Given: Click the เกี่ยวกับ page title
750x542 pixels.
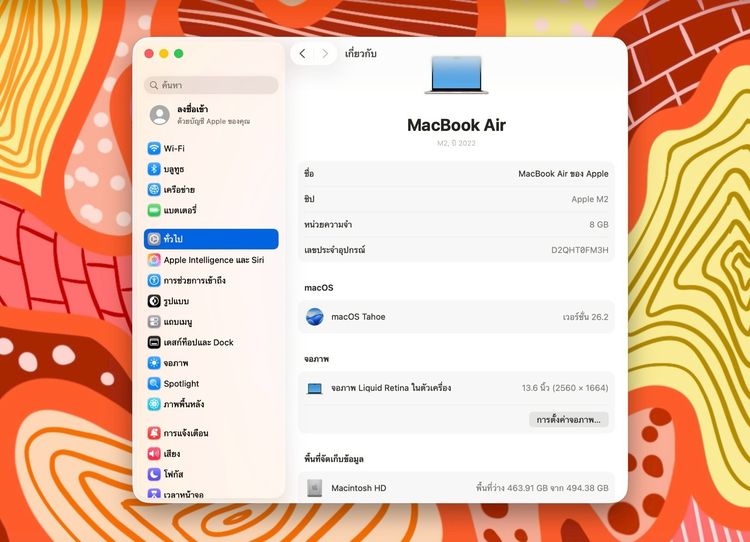Looking at the screenshot, I should click(x=361, y=54).
